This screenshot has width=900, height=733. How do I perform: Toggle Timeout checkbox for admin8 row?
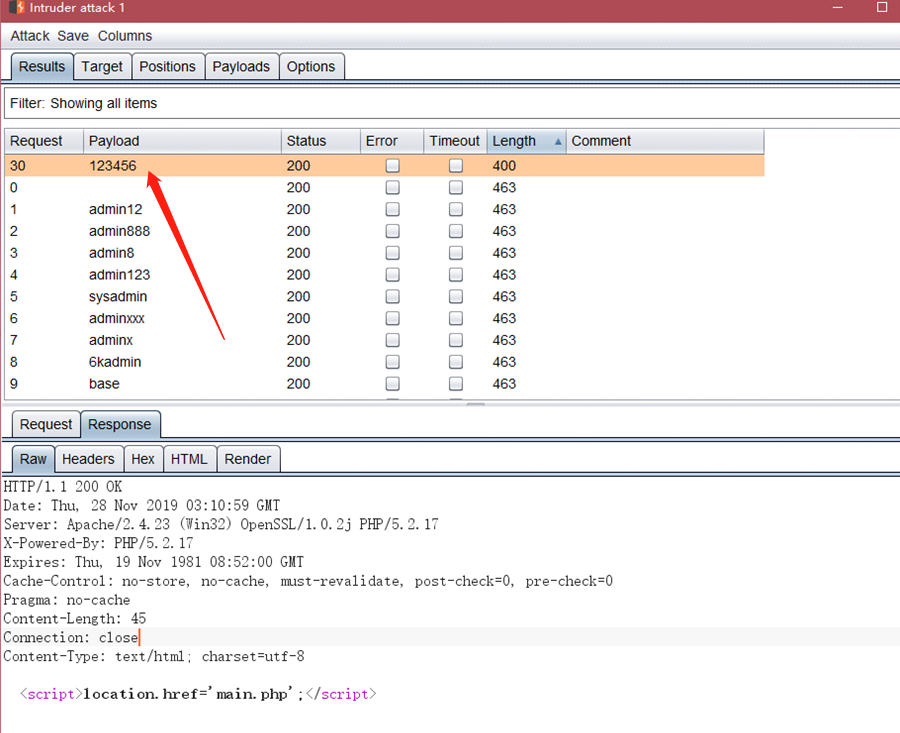[456, 253]
